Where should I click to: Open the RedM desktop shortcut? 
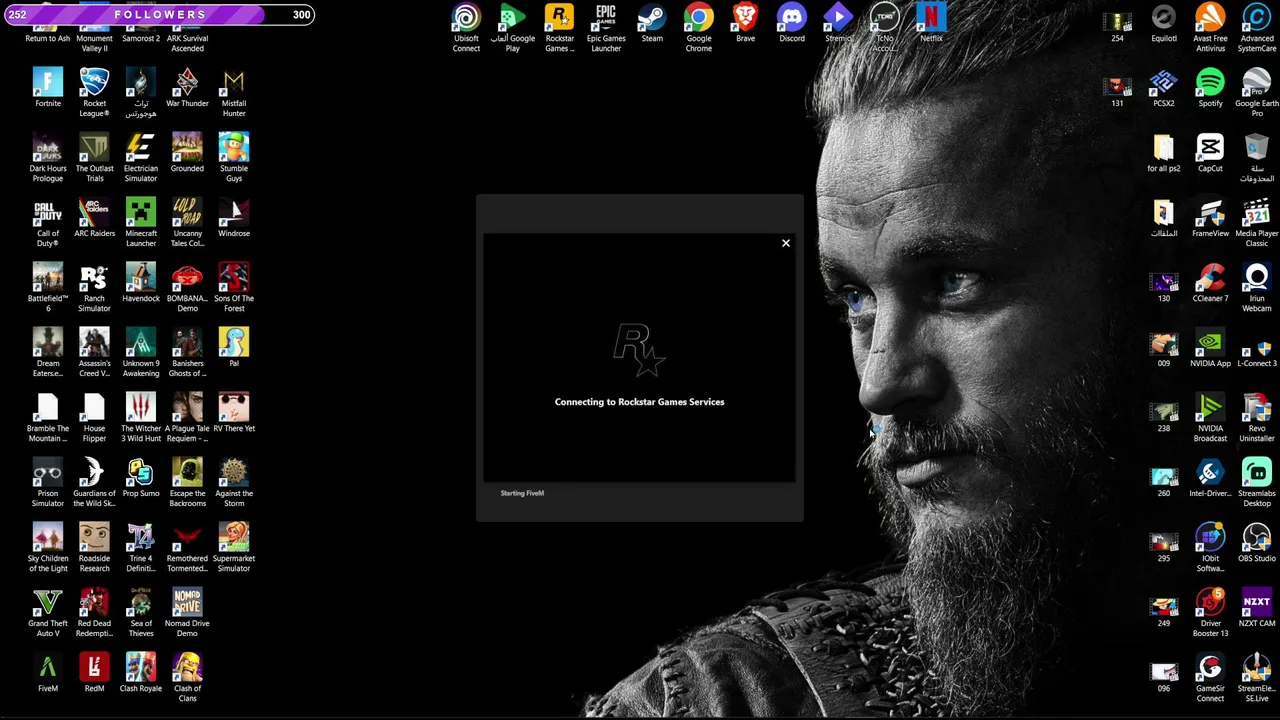tap(94, 673)
